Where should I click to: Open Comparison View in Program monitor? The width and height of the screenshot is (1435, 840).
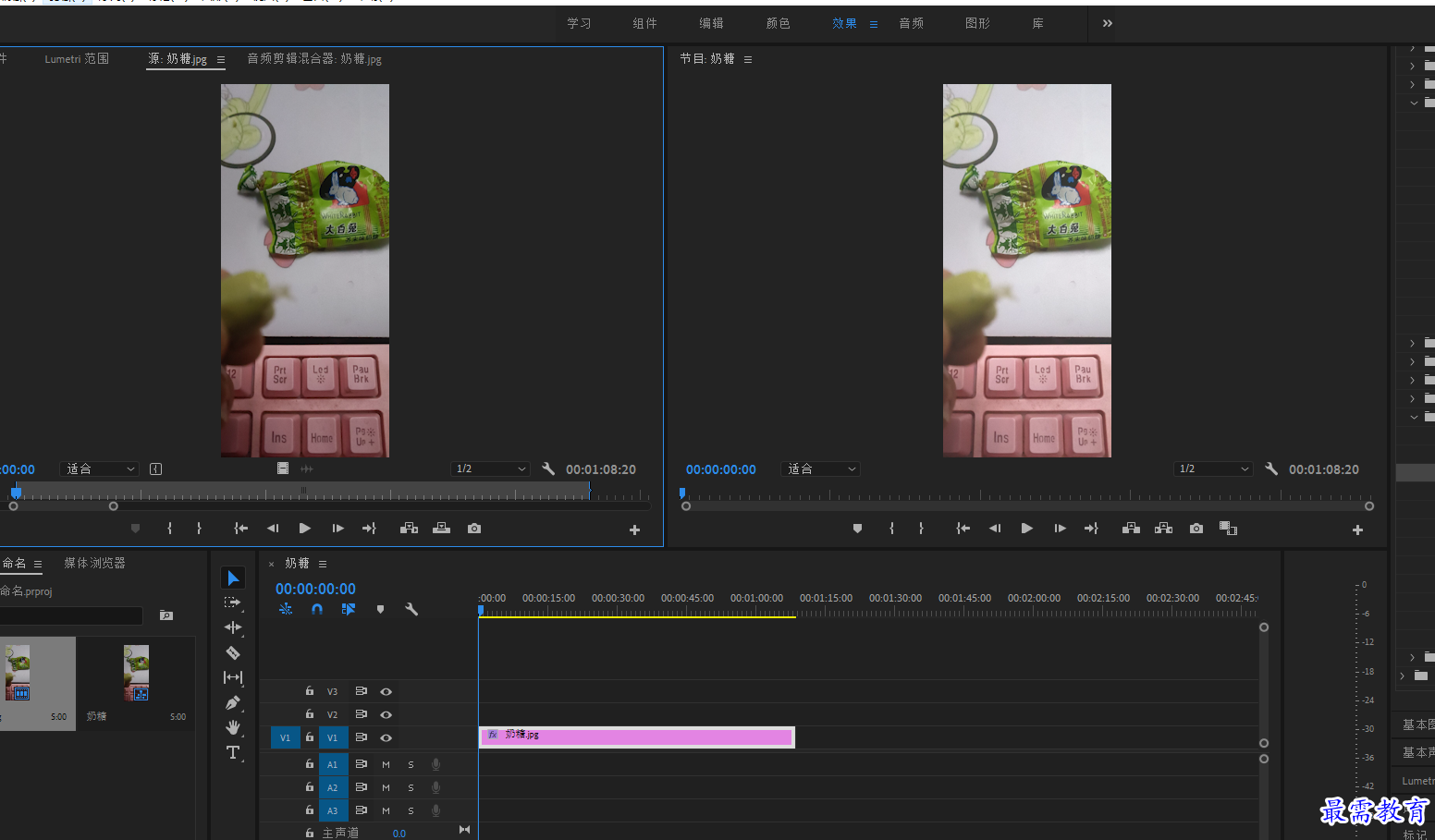[1228, 529]
